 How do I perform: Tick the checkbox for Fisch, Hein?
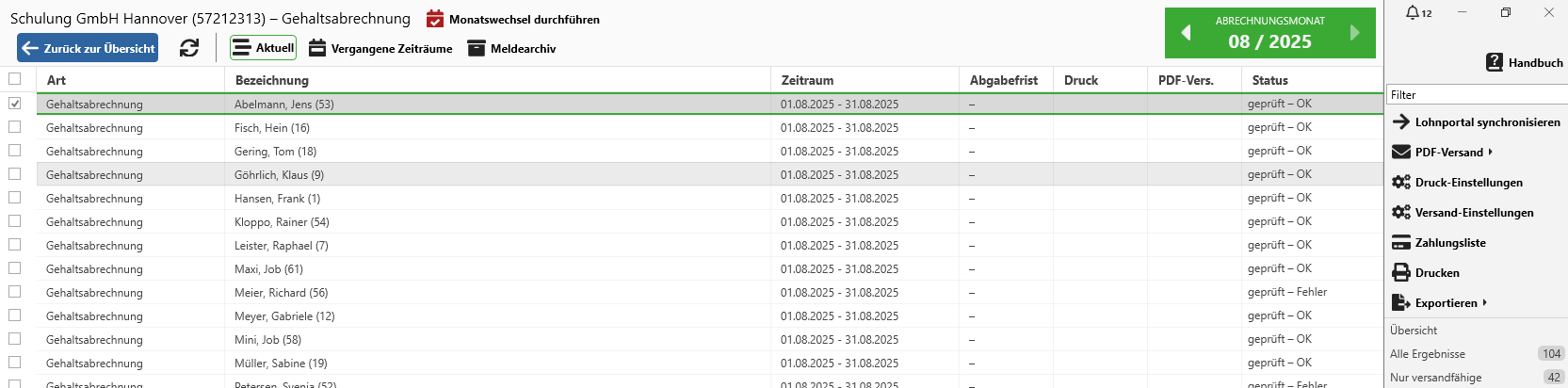(x=15, y=127)
